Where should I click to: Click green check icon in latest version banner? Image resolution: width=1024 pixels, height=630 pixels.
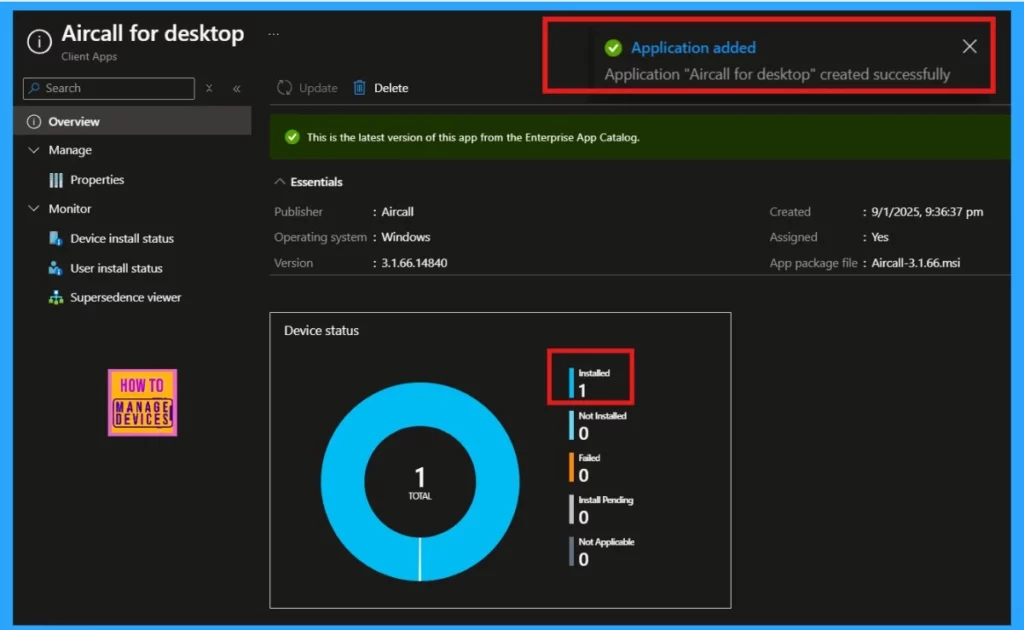pyautogui.click(x=292, y=137)
